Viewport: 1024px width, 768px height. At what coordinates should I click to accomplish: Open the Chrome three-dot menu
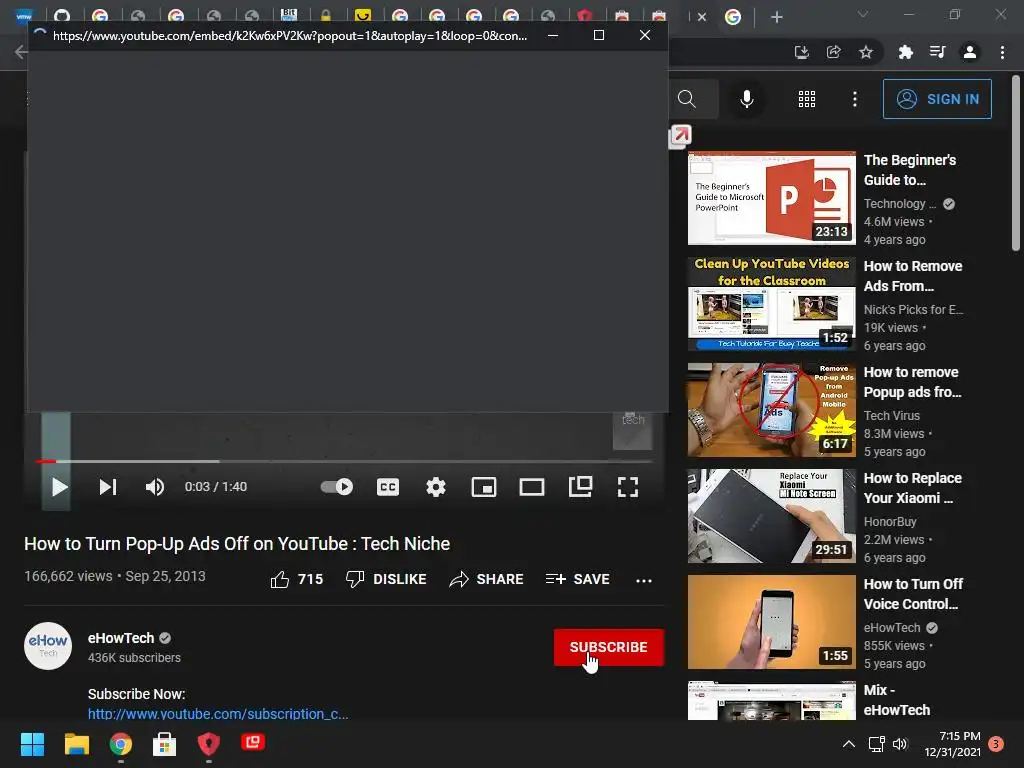pyautogui.click(x=1002, y=52)
